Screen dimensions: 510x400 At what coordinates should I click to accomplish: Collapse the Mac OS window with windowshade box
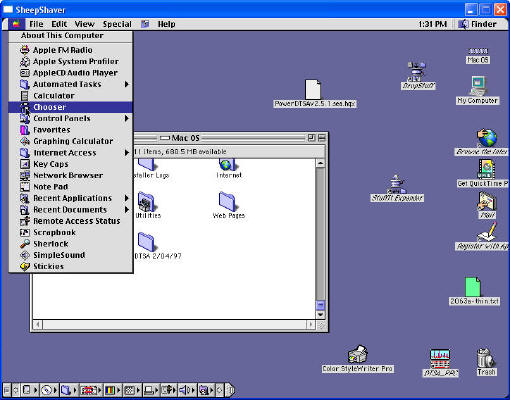point(322,138)
